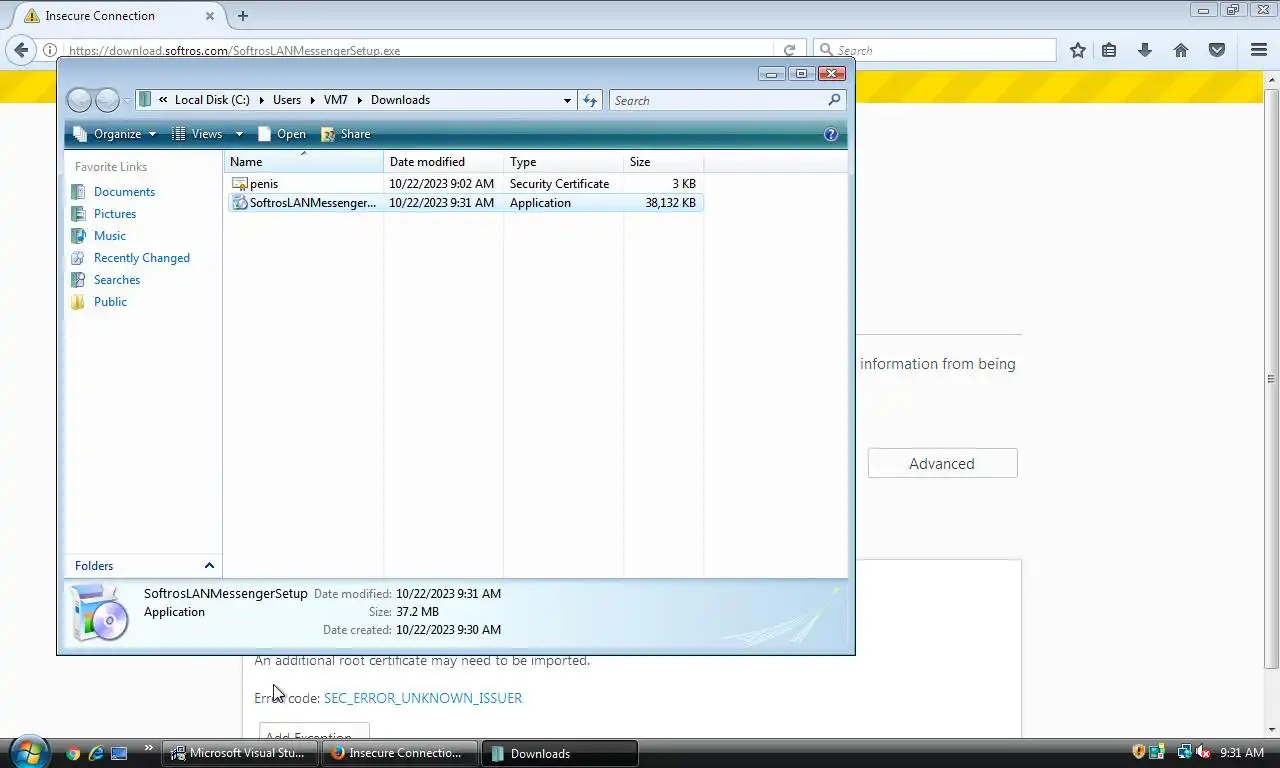The height and width of the screenshot is (768, 1280).
Task: Click the volume muted tray icon
Action: [x=1203, y=752]
